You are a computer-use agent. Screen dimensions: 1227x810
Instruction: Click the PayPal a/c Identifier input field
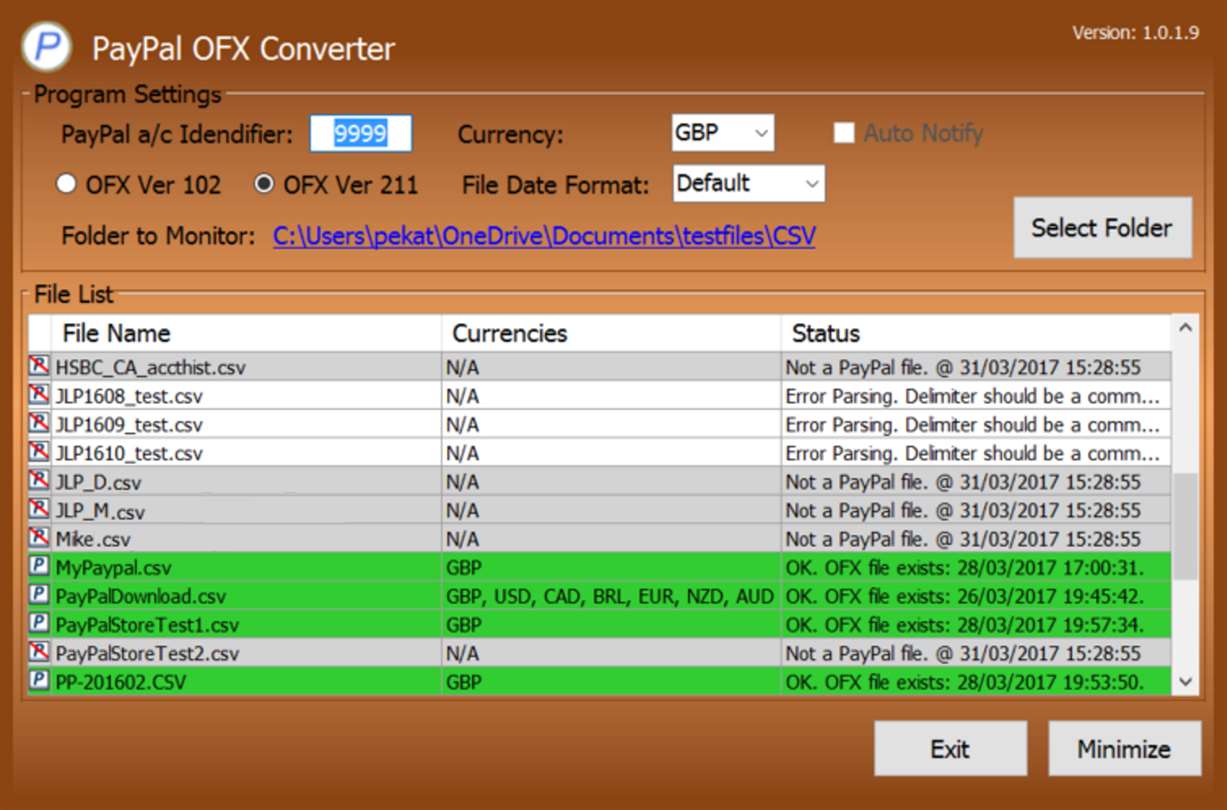[x=360, y=133]
